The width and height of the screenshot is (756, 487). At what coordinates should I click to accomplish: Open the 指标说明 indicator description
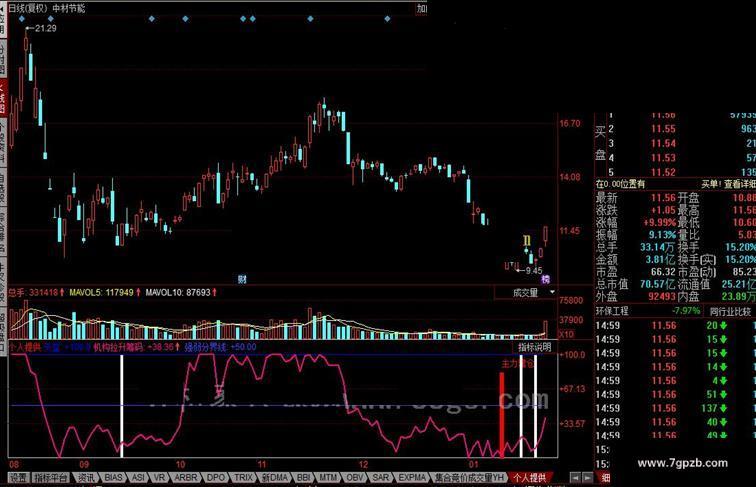coord(534,347)
